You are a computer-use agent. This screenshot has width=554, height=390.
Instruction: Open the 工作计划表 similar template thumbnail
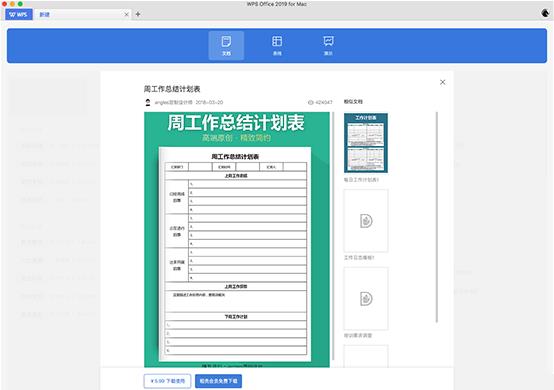[366, 143]
